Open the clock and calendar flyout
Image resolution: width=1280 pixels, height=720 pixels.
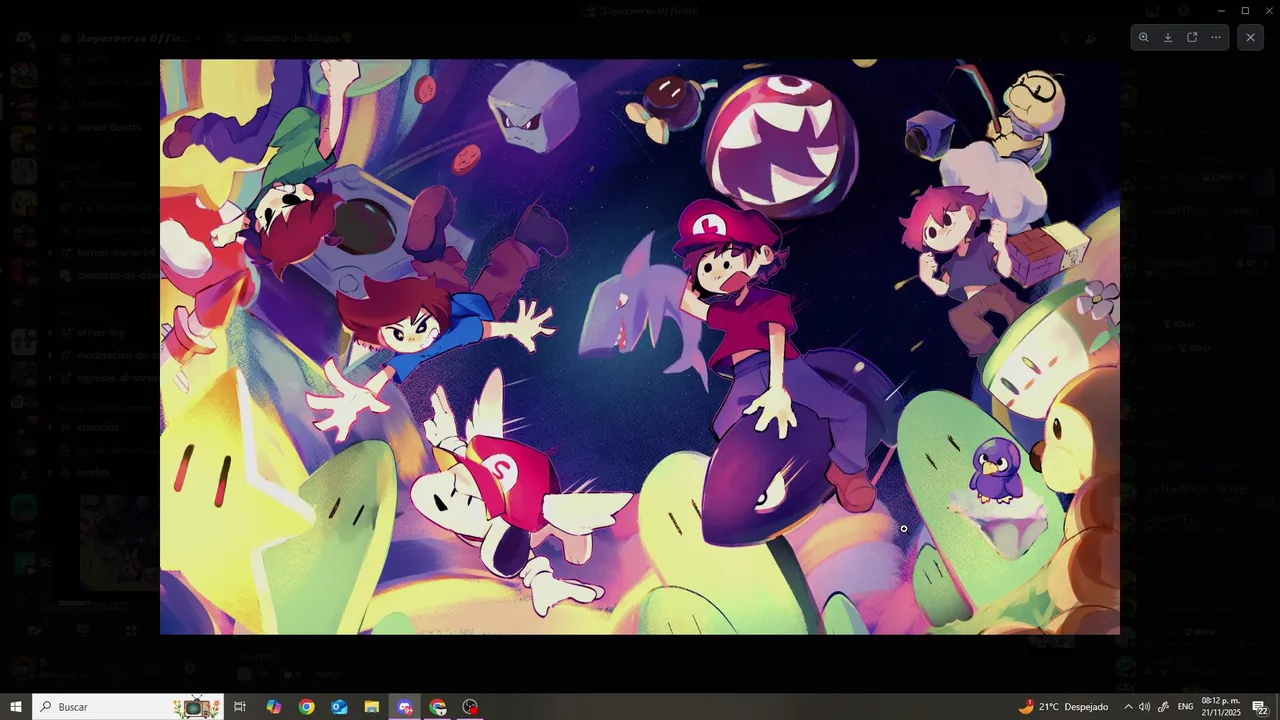click(x=1221, y=707)
